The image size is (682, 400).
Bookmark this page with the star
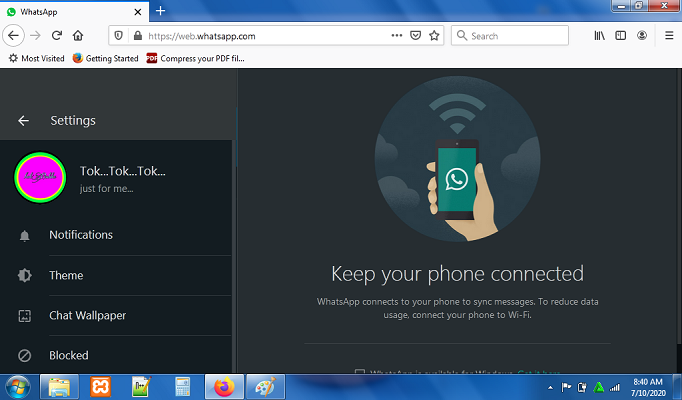click(x=434, y=36)
